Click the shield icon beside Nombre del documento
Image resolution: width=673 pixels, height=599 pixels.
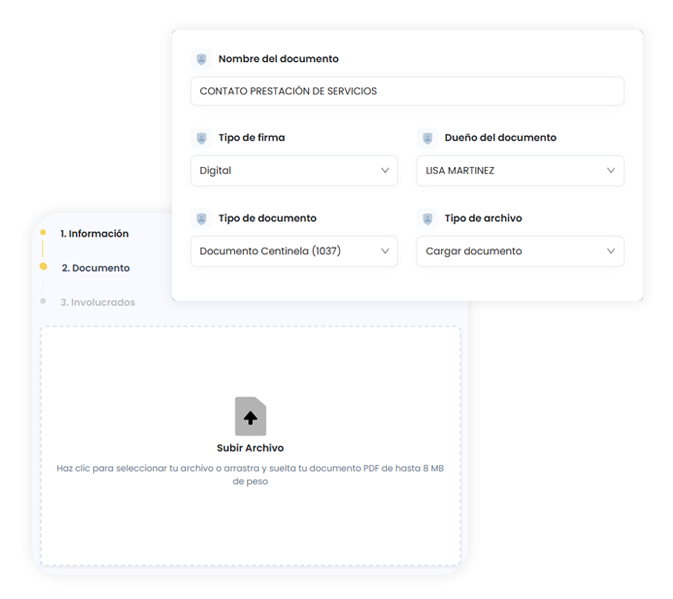(201, 59)
